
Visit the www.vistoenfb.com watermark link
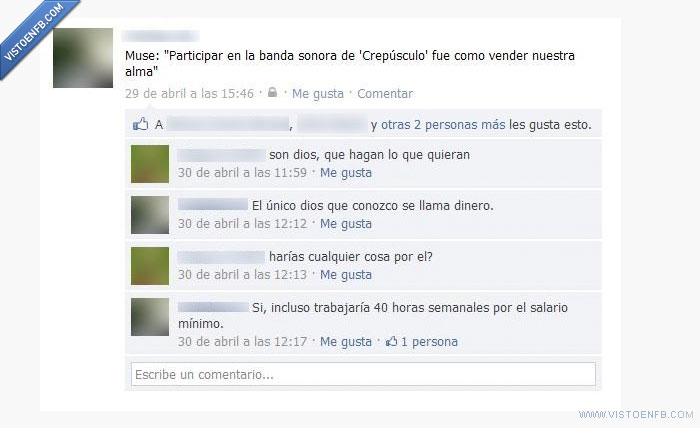636,415
